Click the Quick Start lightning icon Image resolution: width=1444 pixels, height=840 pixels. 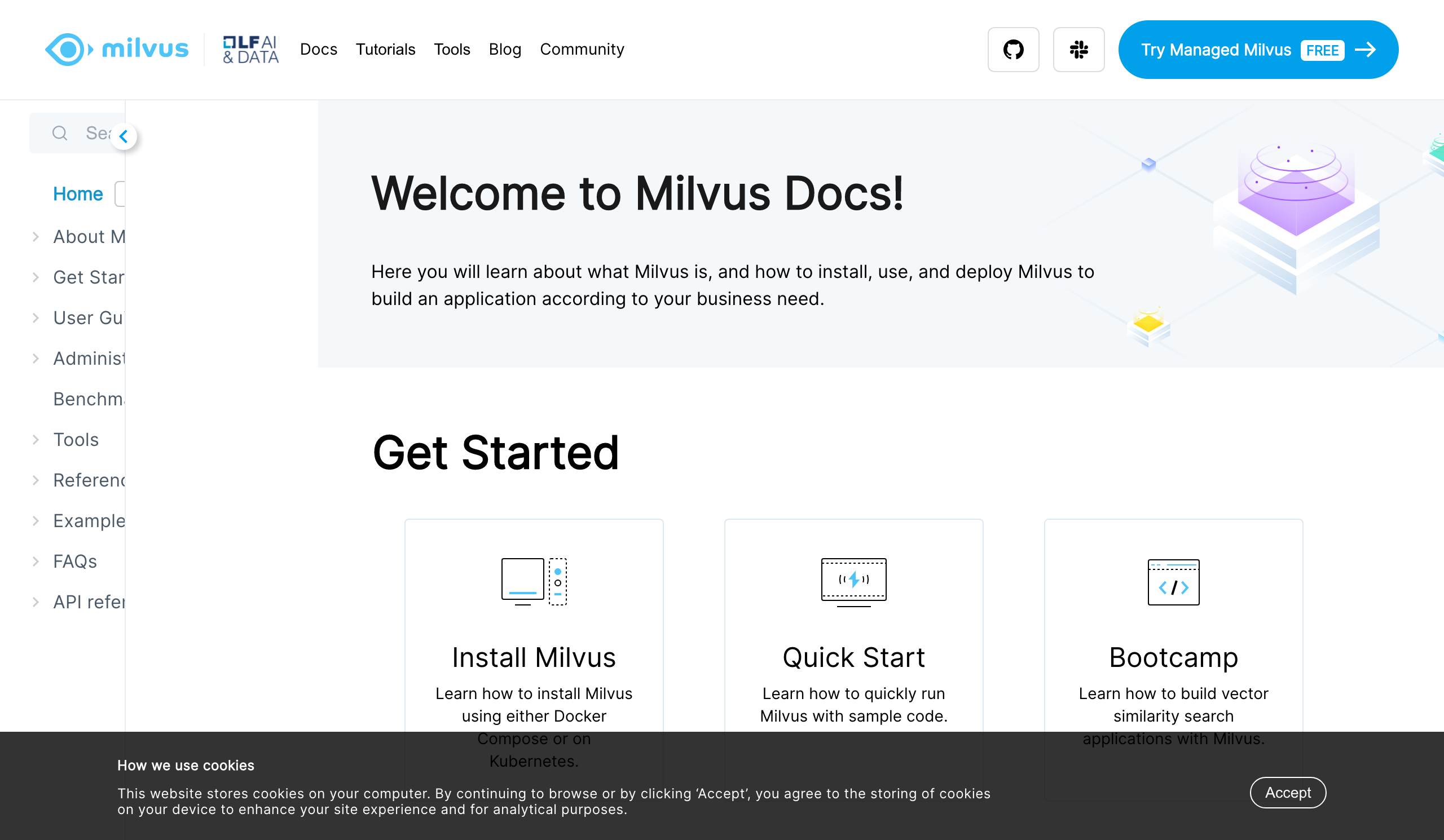click(853, 582)
